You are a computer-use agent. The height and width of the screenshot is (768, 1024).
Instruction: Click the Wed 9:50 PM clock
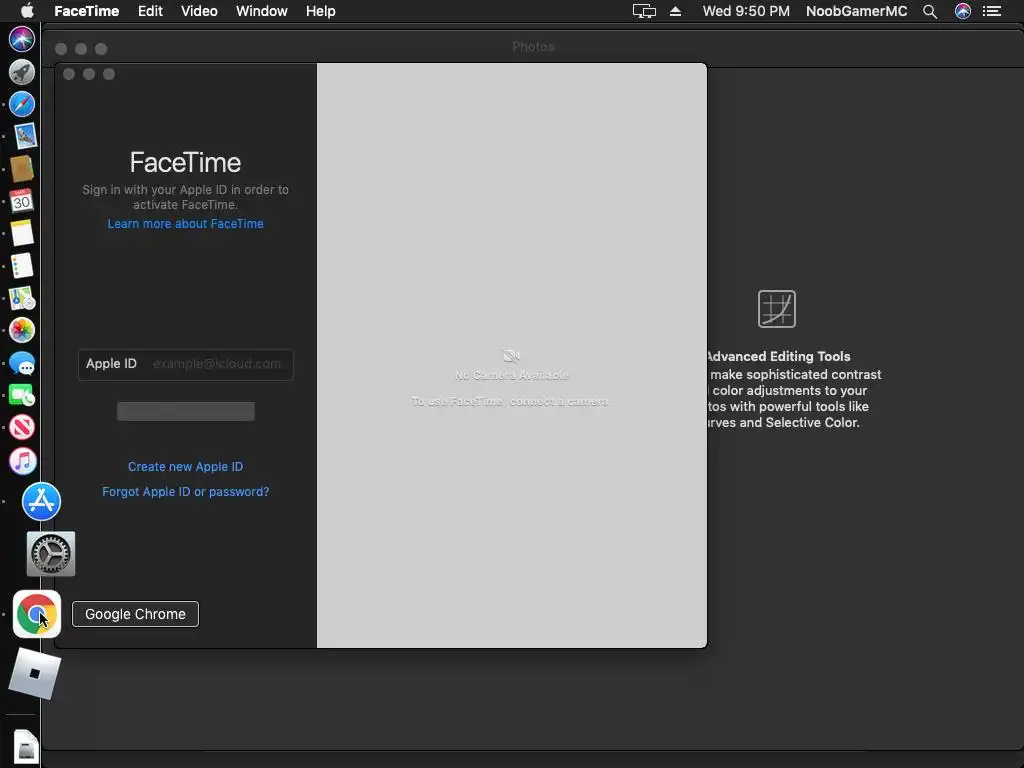click(746, 11)
